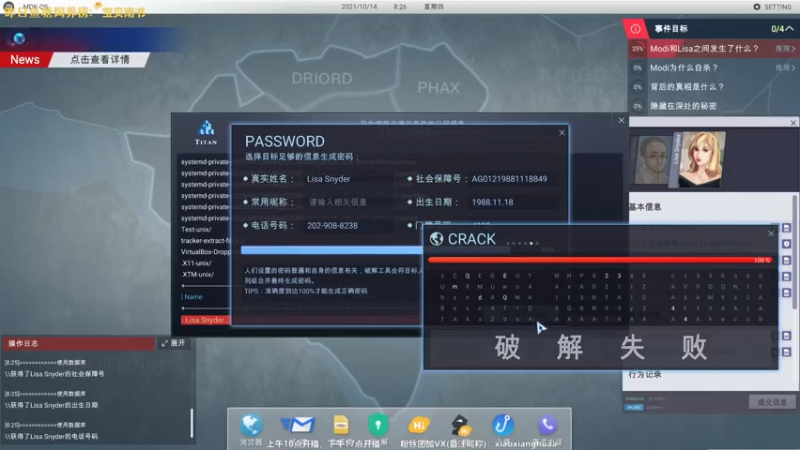Click the blue password accuracy progress bar
The image size is (800, 450).
pyautogui.click(x=332, y=250)
